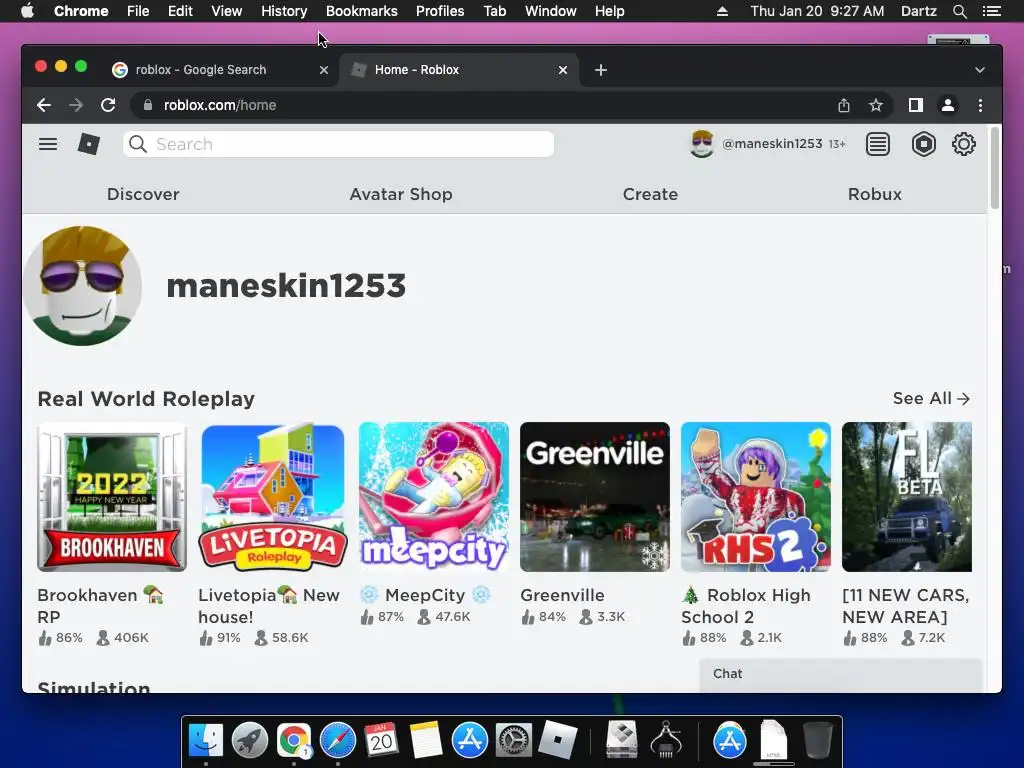Open the History menu
The height and width of the screenshot is (768, 1024).
pyautogui.click(x=283, y=11)
